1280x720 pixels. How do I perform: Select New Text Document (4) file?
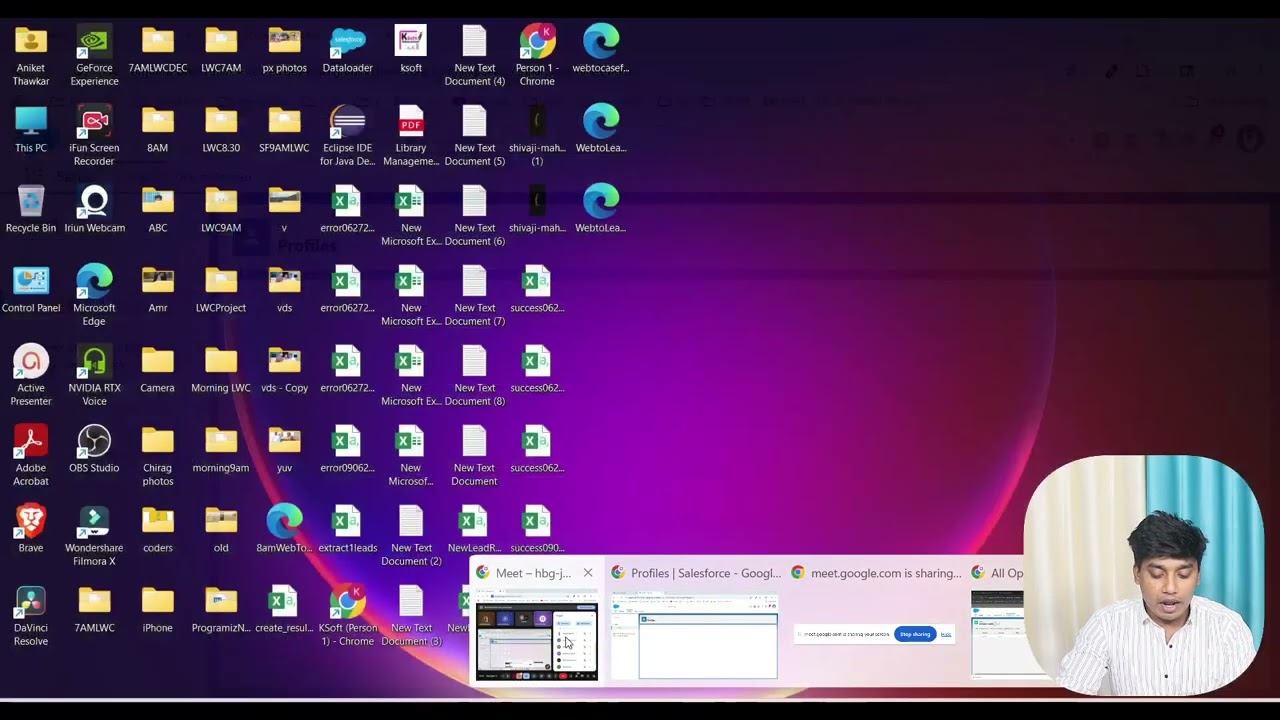click(474, 55)
